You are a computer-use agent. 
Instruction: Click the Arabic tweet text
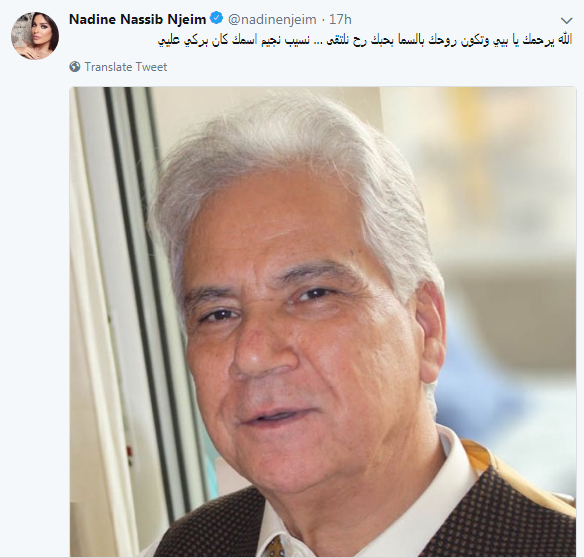tap(366, 41)
